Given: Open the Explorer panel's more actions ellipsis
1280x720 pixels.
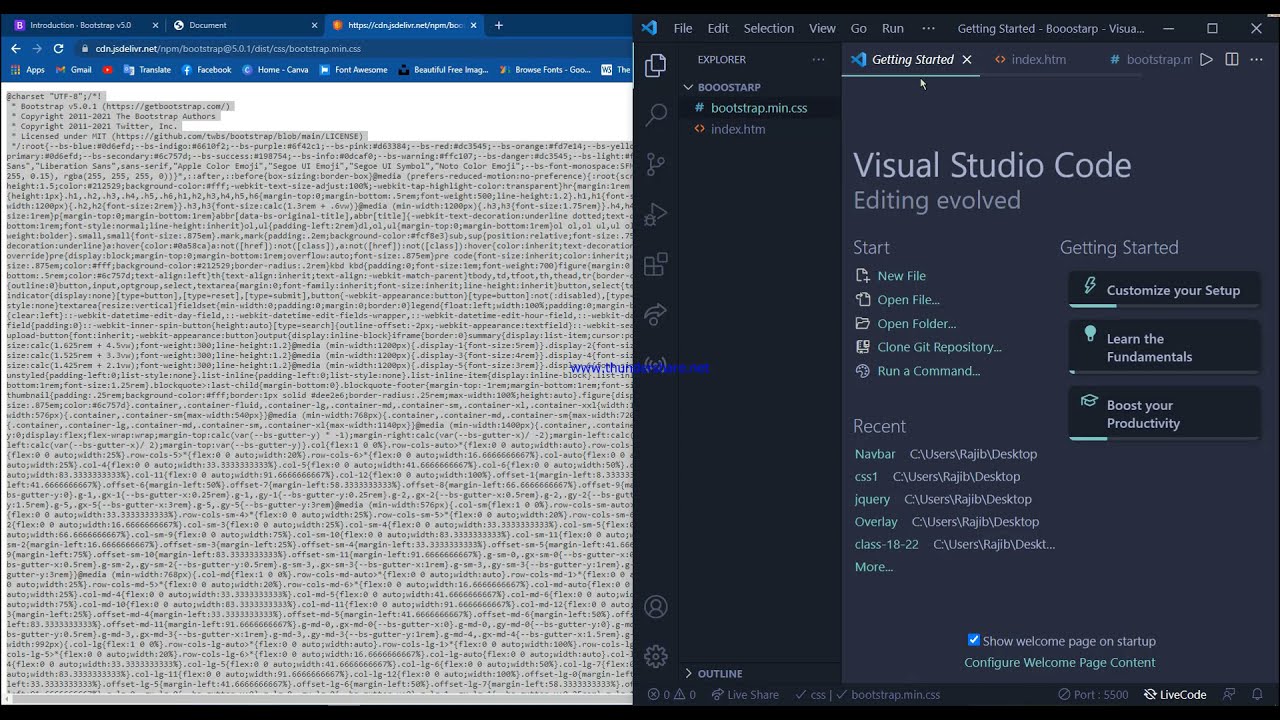Looking at the screenshot, I should (x=818, y=60).
